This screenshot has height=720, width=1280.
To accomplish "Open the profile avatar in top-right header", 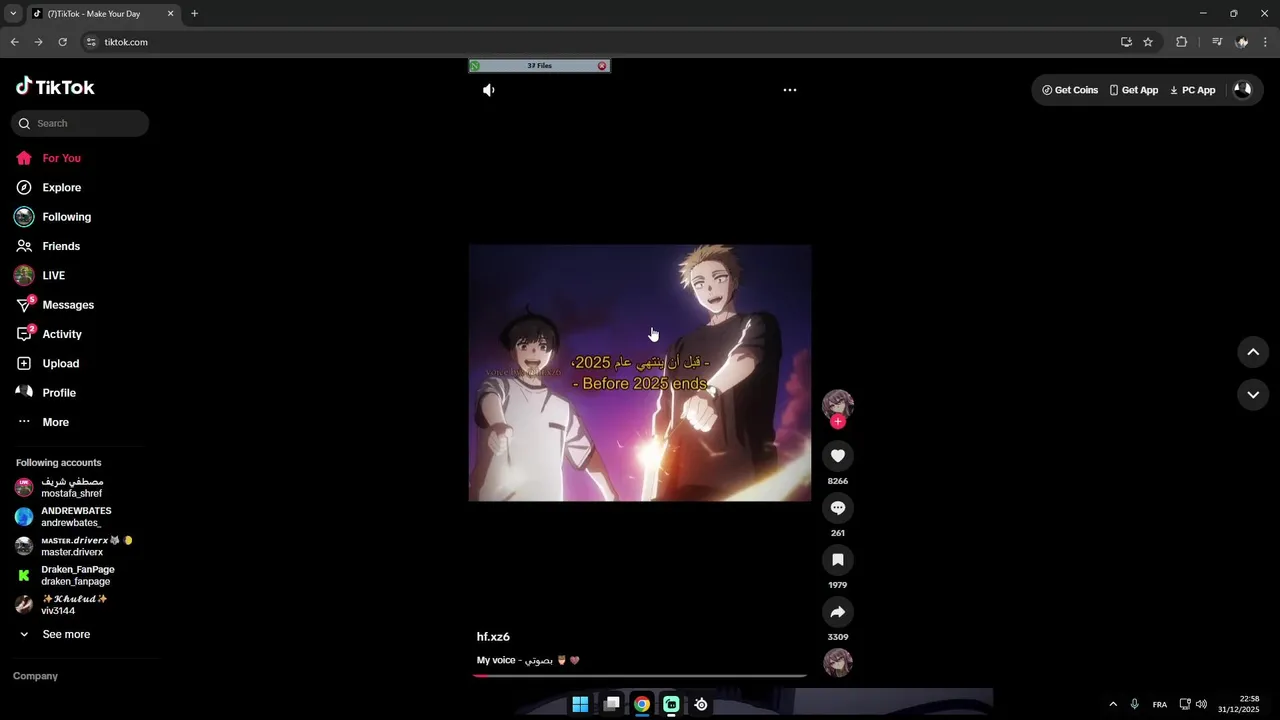I will point(1243,89).
